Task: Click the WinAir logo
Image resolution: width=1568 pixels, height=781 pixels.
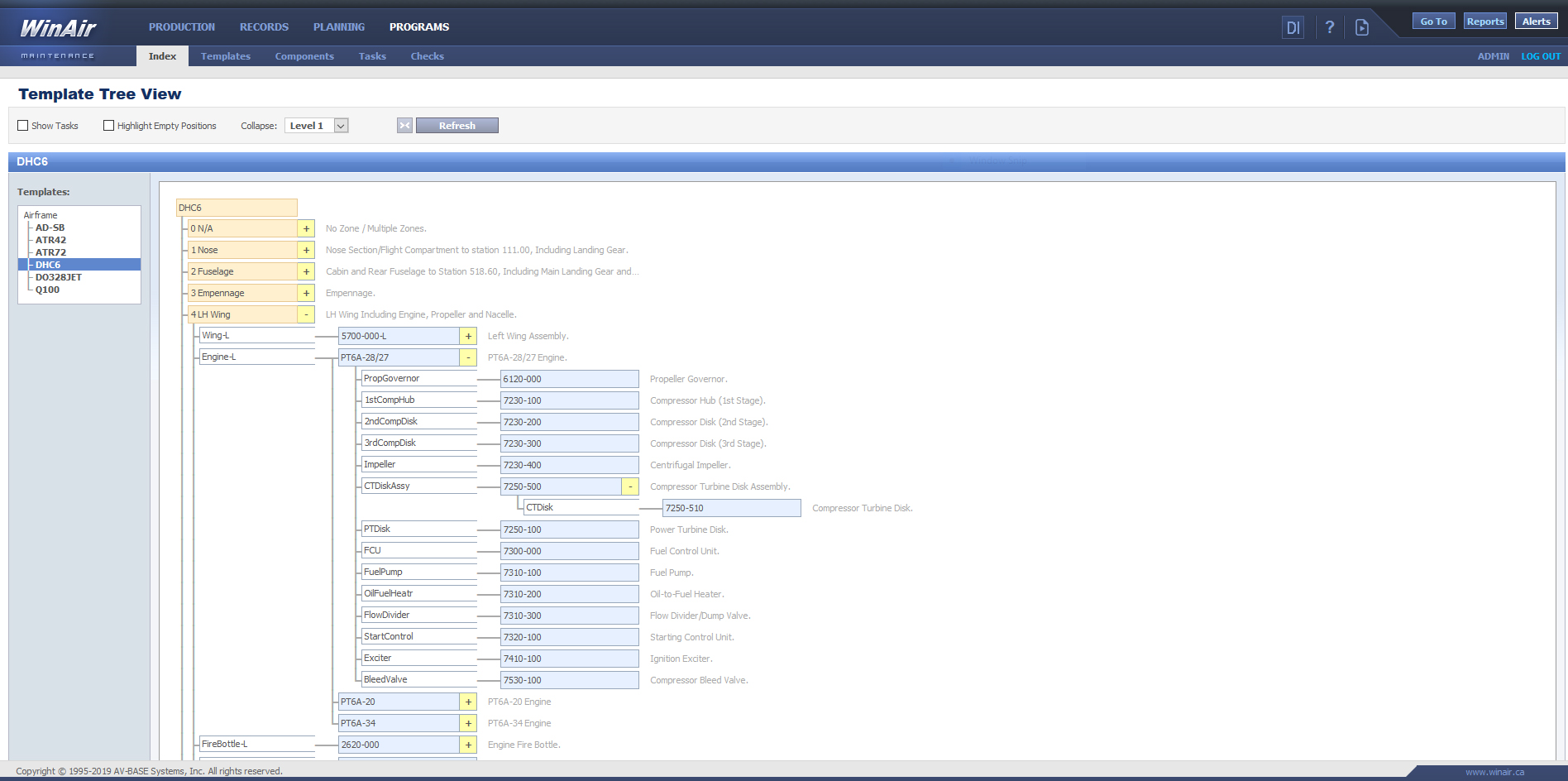Action: tap(58, 28)
